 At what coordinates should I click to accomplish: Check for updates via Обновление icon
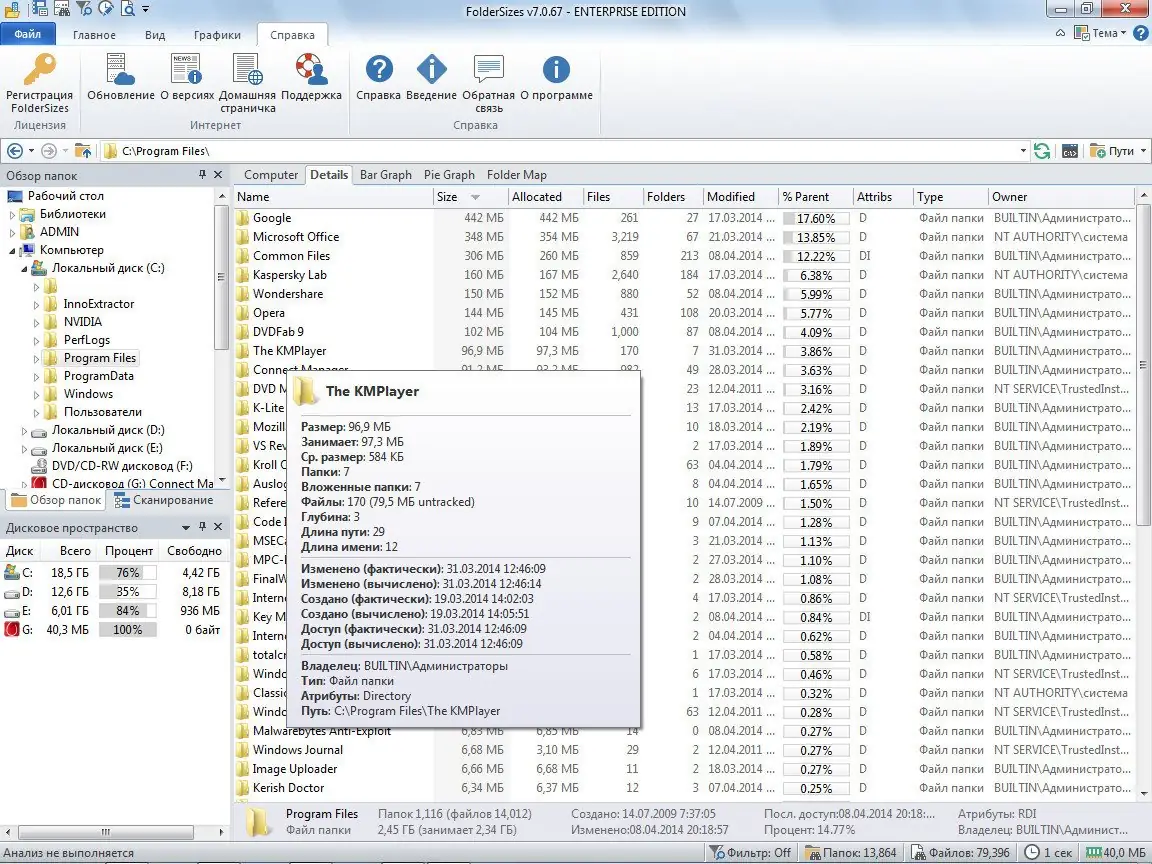(x=120, y=70)
